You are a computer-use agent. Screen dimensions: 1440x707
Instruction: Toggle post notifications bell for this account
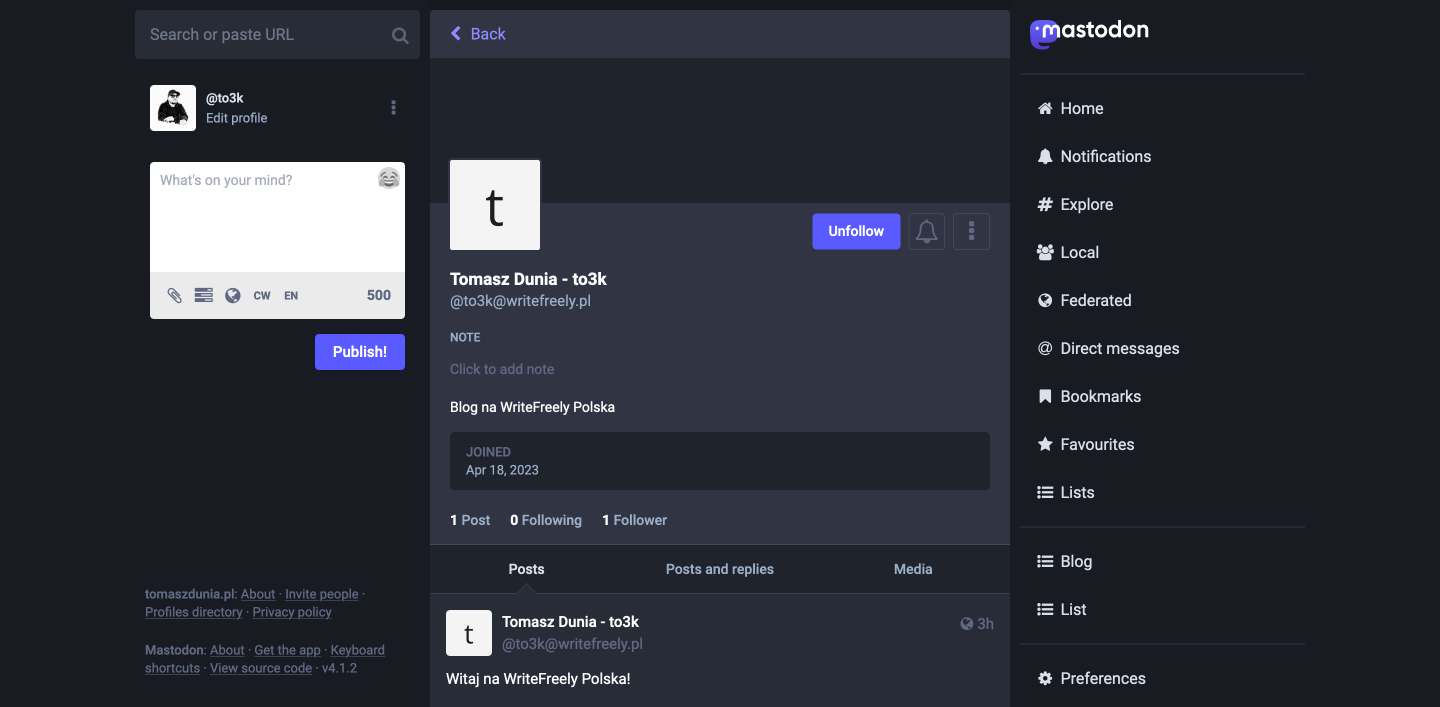[926, 231]
